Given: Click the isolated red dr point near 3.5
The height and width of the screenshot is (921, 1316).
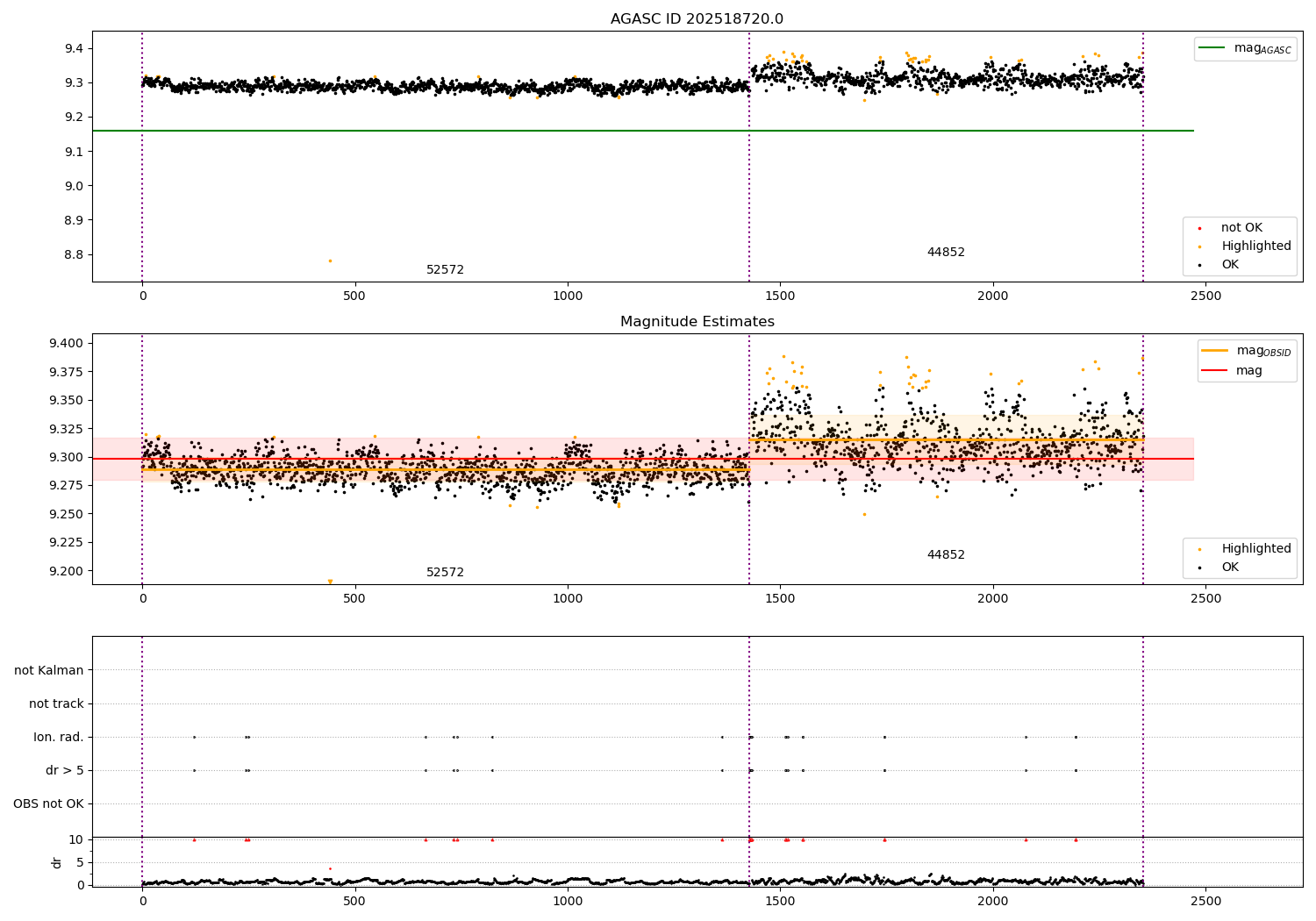Looking at the screenshot, I should [x=330, y=868].
